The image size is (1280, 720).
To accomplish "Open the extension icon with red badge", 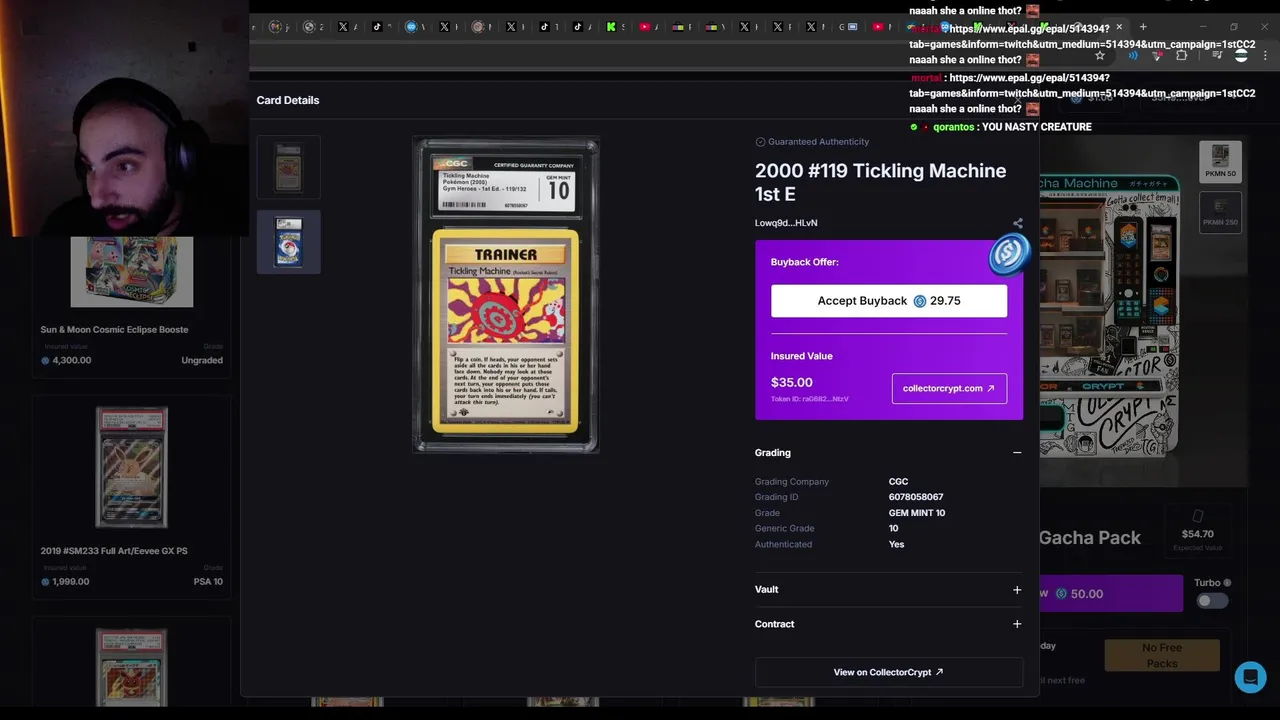I will pos(1157,56).
